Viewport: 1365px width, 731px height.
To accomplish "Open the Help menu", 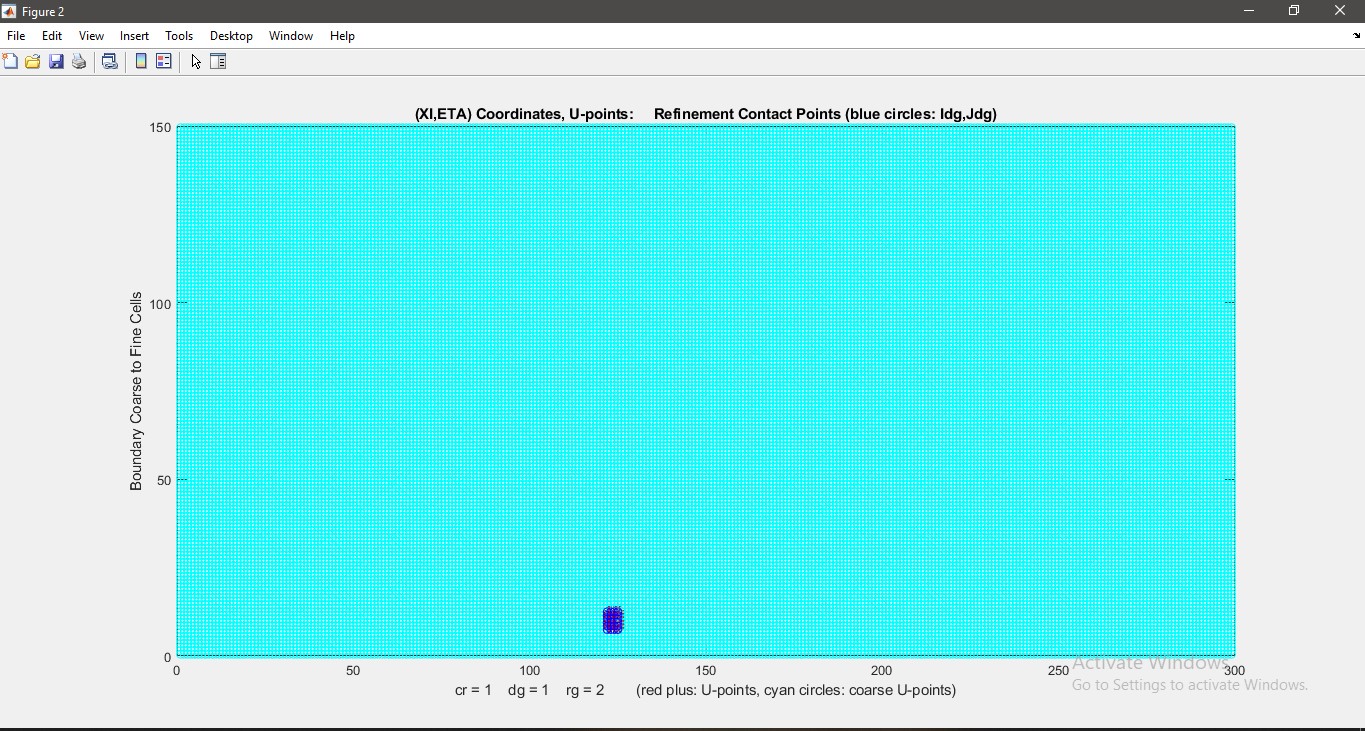I will point(343,36).
